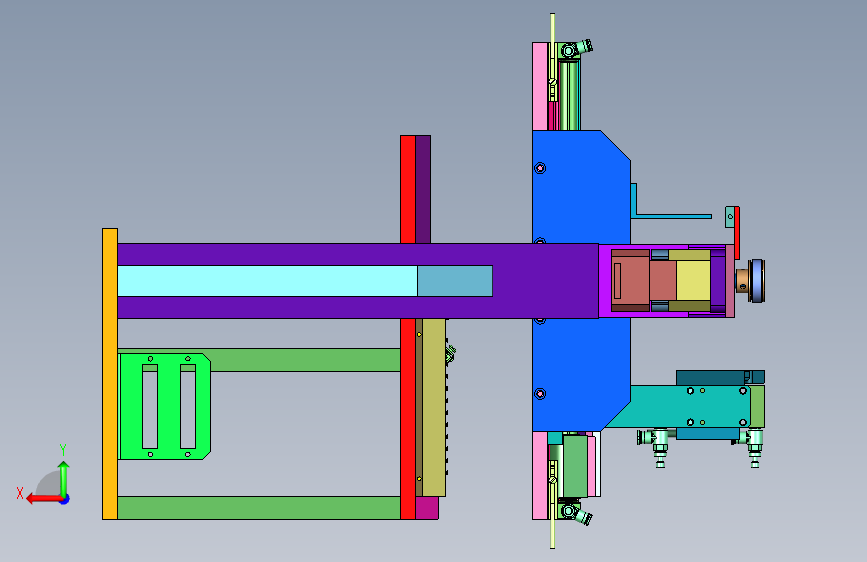The height and width of the screenshot is (562, 867).
Task: Select the bright green slotted bracket
Action: (165, 407)
